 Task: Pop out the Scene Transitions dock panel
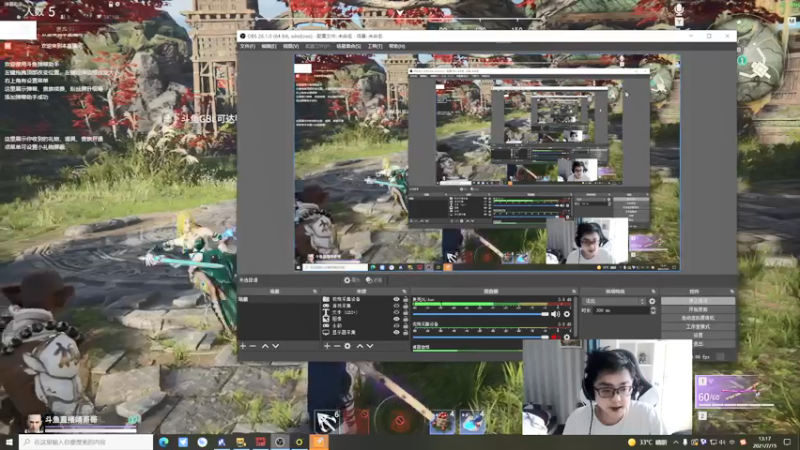point(653,291)
